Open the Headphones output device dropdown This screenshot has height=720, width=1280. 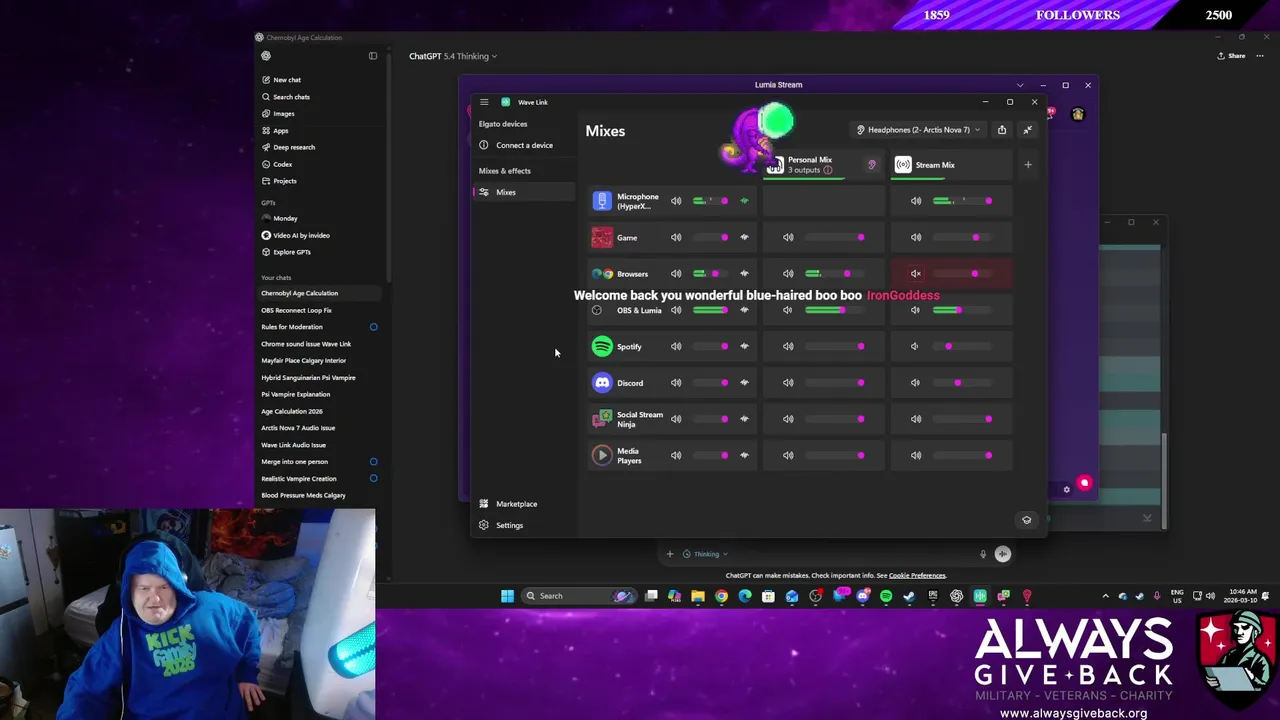(919, 130)
